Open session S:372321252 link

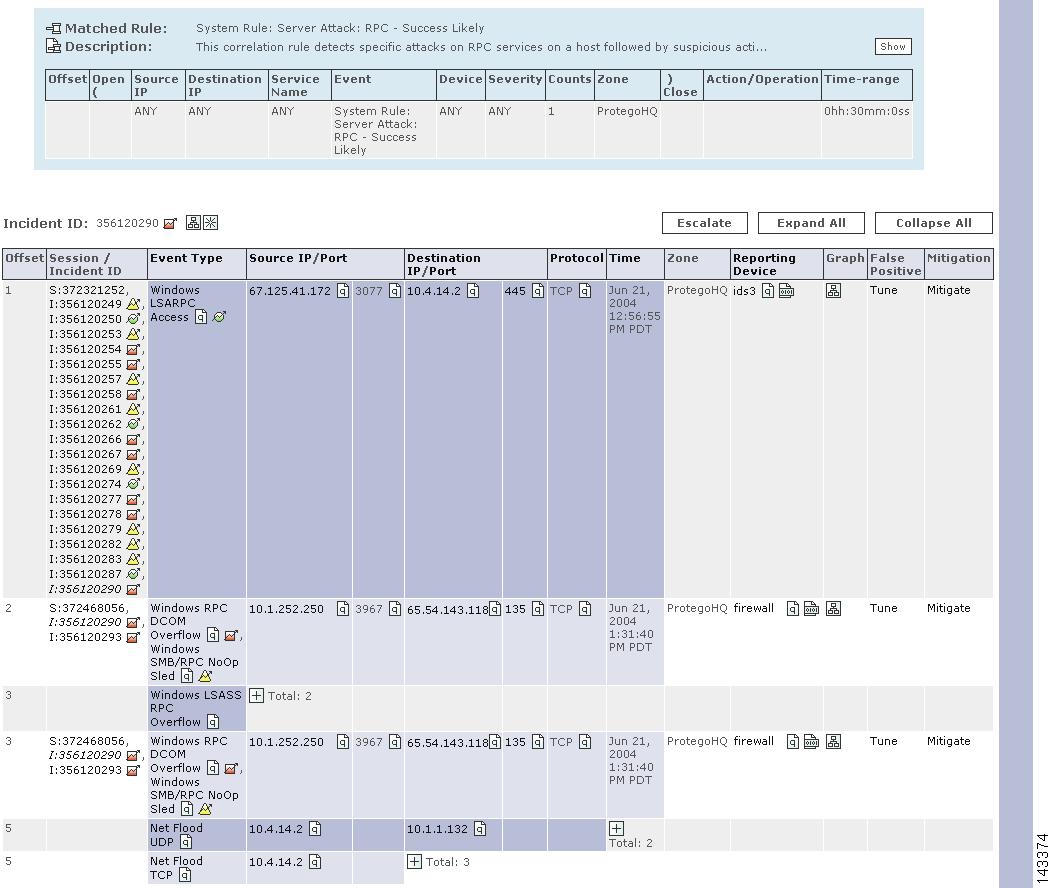88,291
